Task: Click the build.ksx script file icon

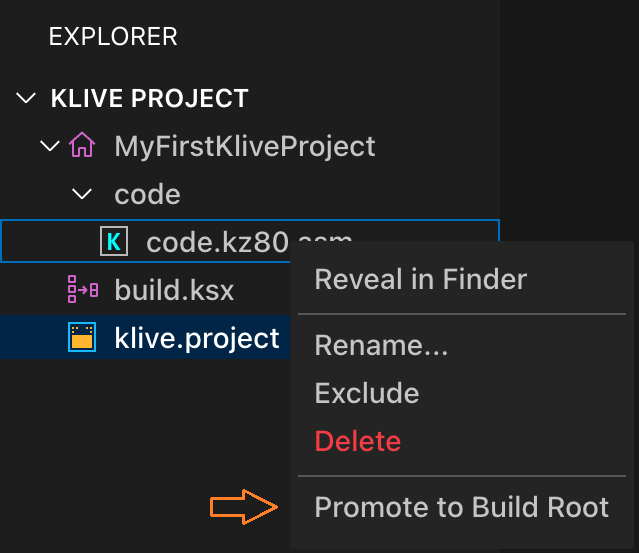Action: point(83,289)
